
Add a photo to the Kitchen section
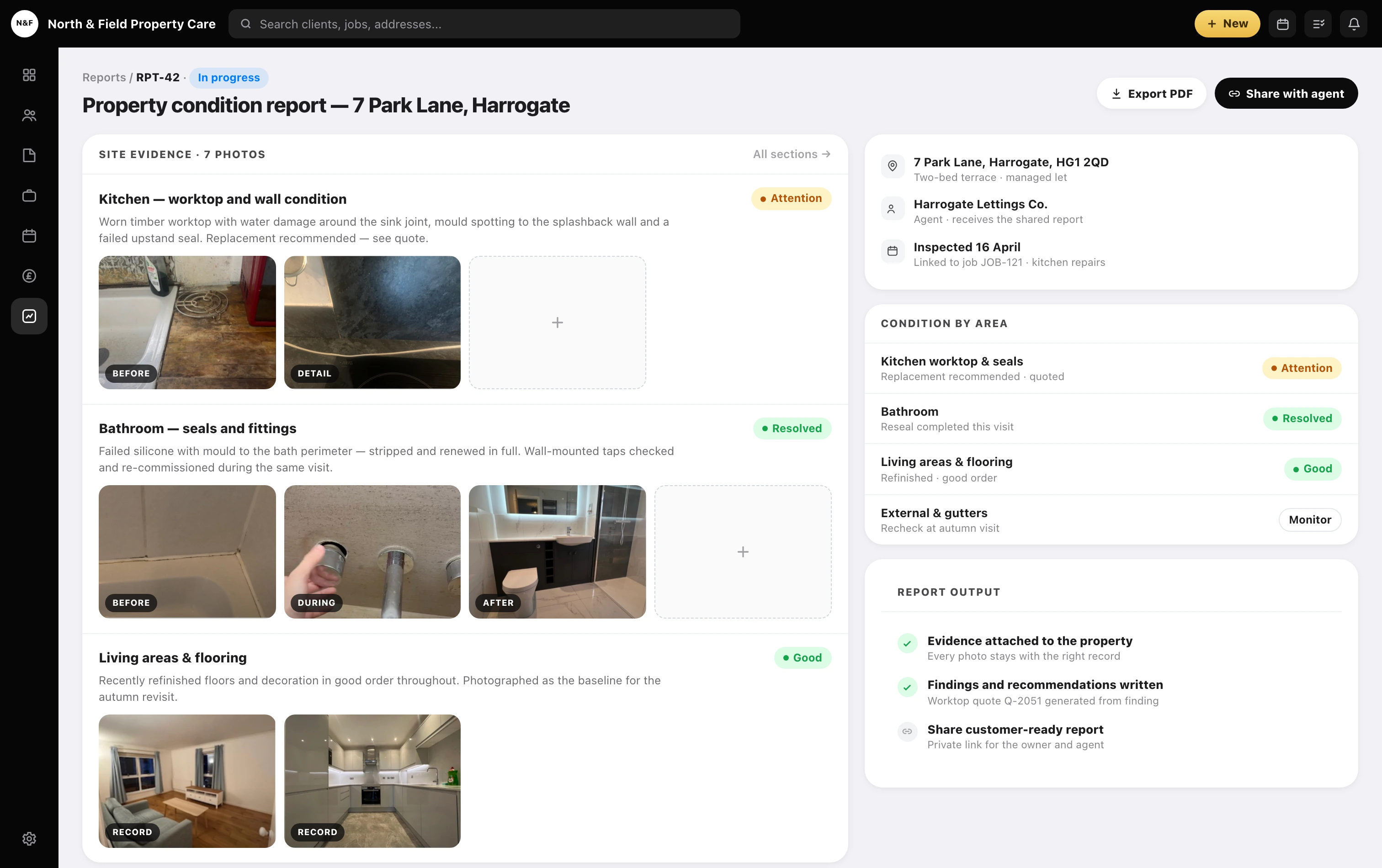[557, 323]
